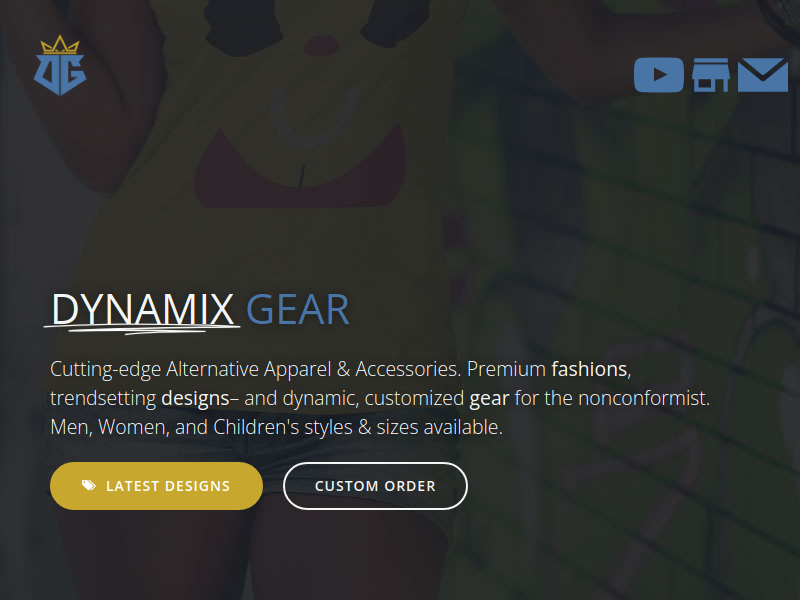
Task: Click the bold word gear in tagline
Action: (x=489, y=399)
